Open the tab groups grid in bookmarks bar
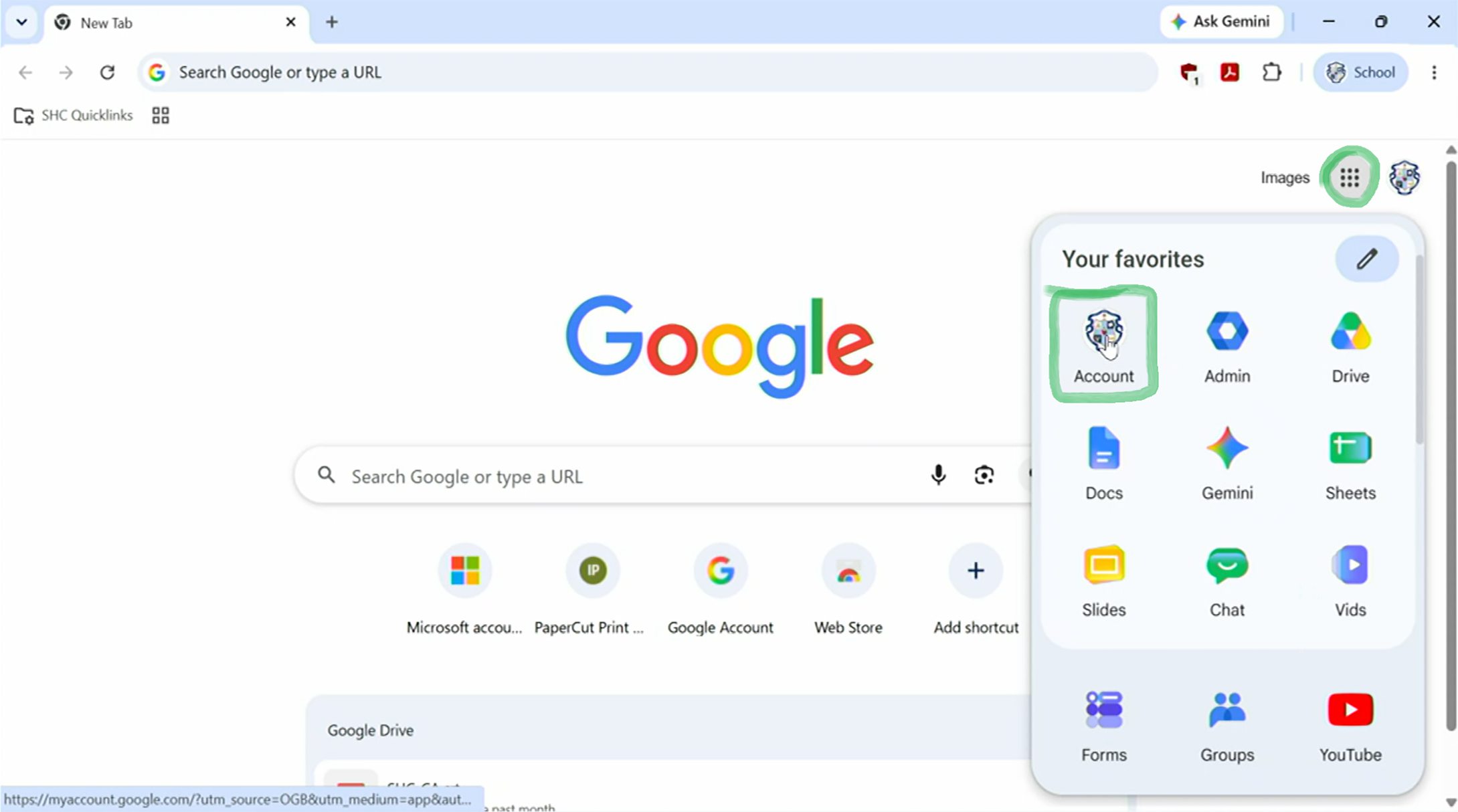Viewport: 1458px width, 812px height. [161, 115]
